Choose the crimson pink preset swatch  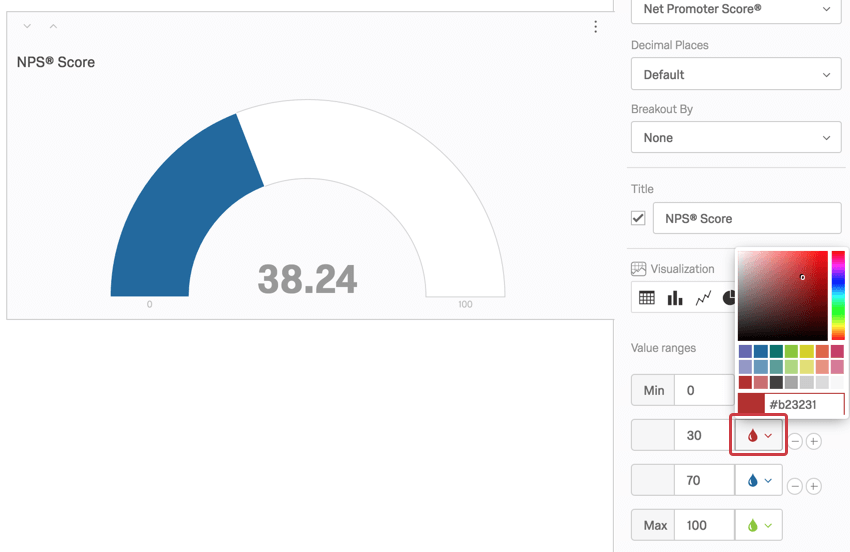[838, 351]
